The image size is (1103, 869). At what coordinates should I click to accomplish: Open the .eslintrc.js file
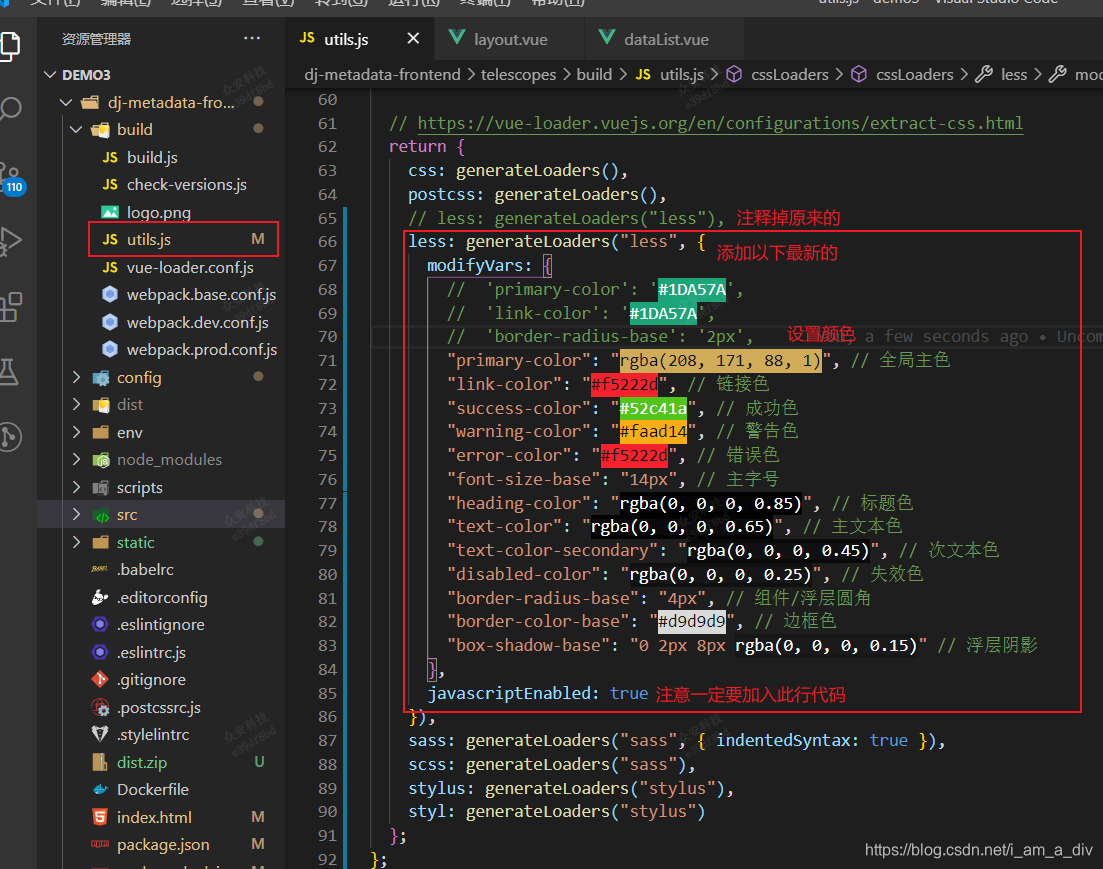(x=151, y=652)
